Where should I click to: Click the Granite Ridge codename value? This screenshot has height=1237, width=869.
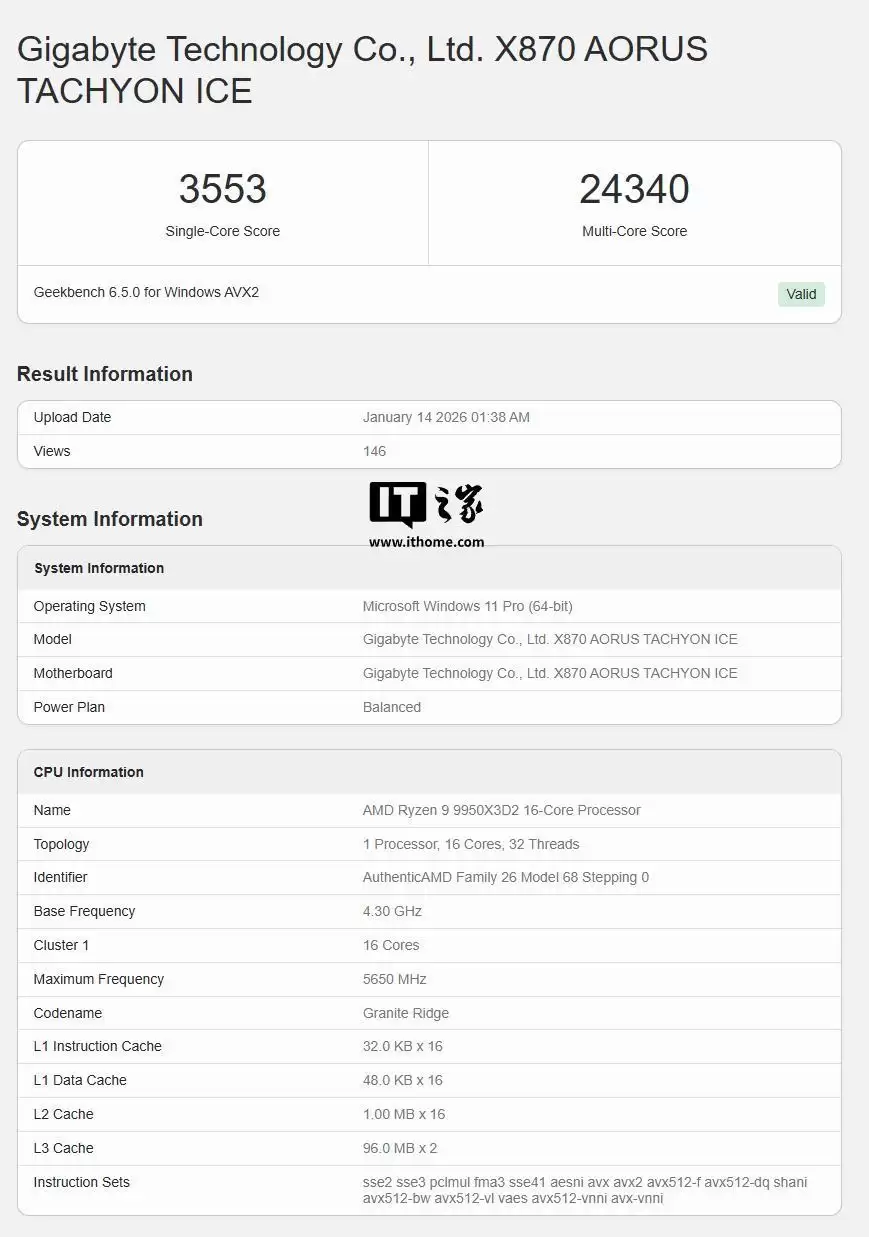405,1013
